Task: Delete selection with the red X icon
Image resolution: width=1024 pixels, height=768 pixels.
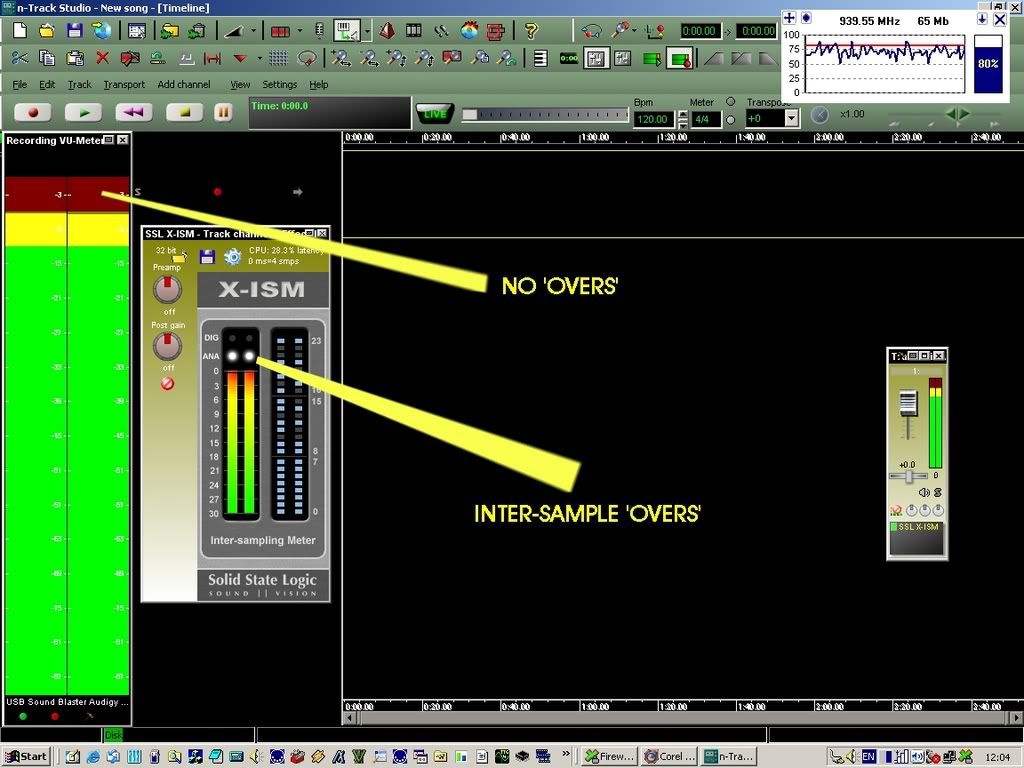Action: [103, 59]
